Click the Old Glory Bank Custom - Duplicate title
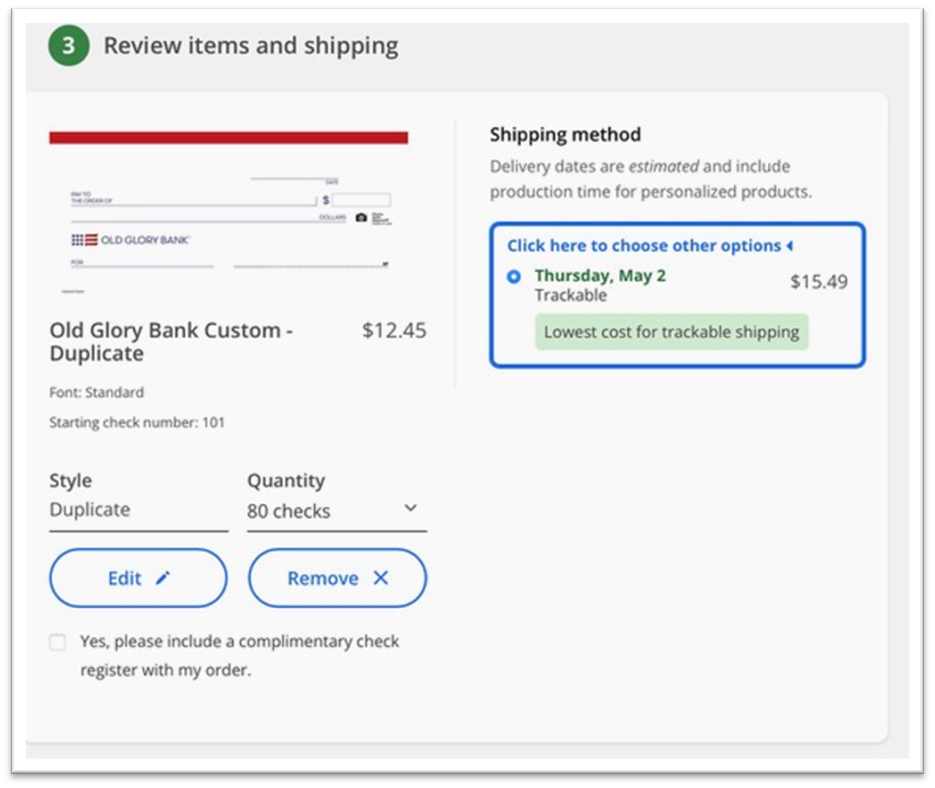 171,342
